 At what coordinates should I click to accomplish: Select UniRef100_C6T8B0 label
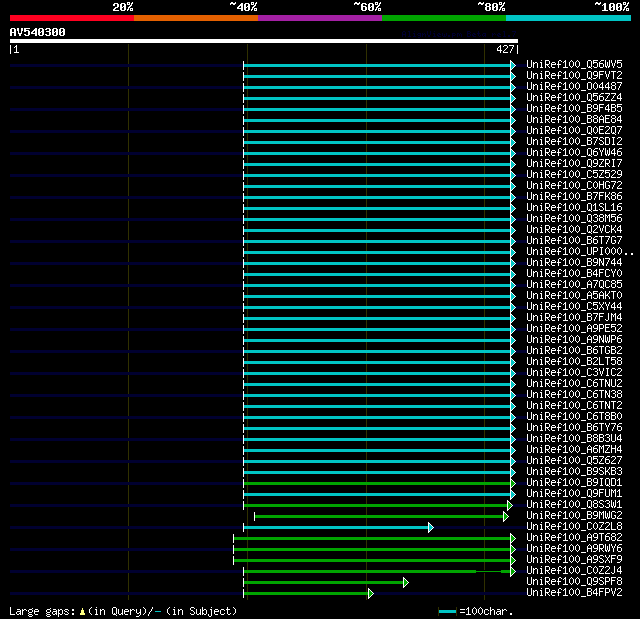coord(574,417)
